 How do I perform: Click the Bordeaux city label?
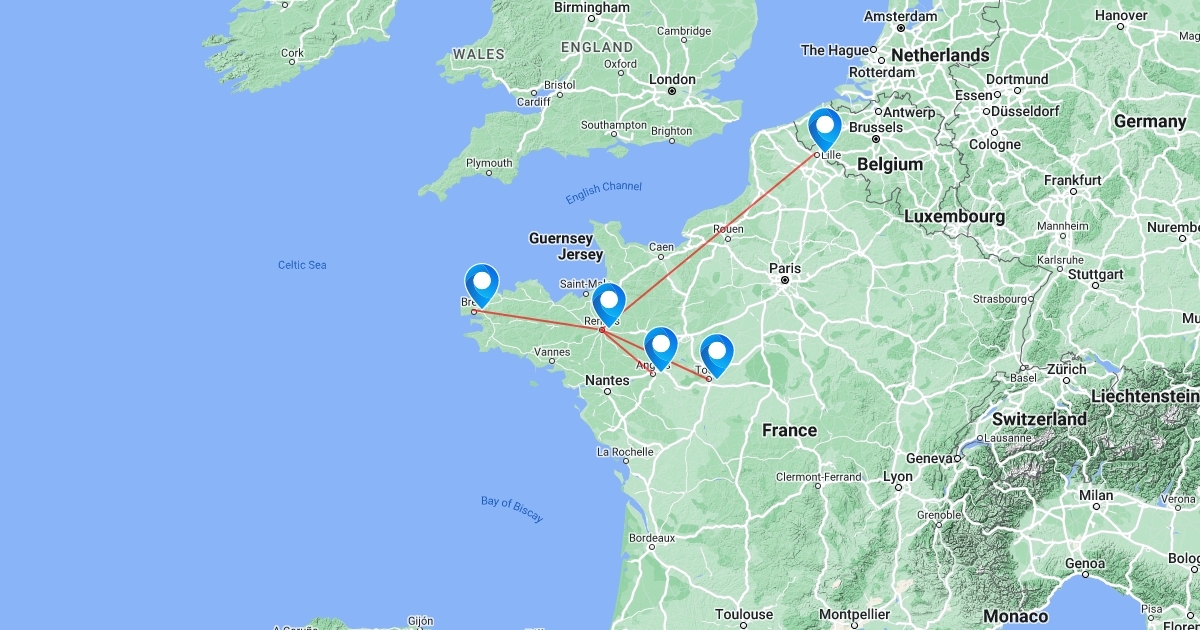652,538
